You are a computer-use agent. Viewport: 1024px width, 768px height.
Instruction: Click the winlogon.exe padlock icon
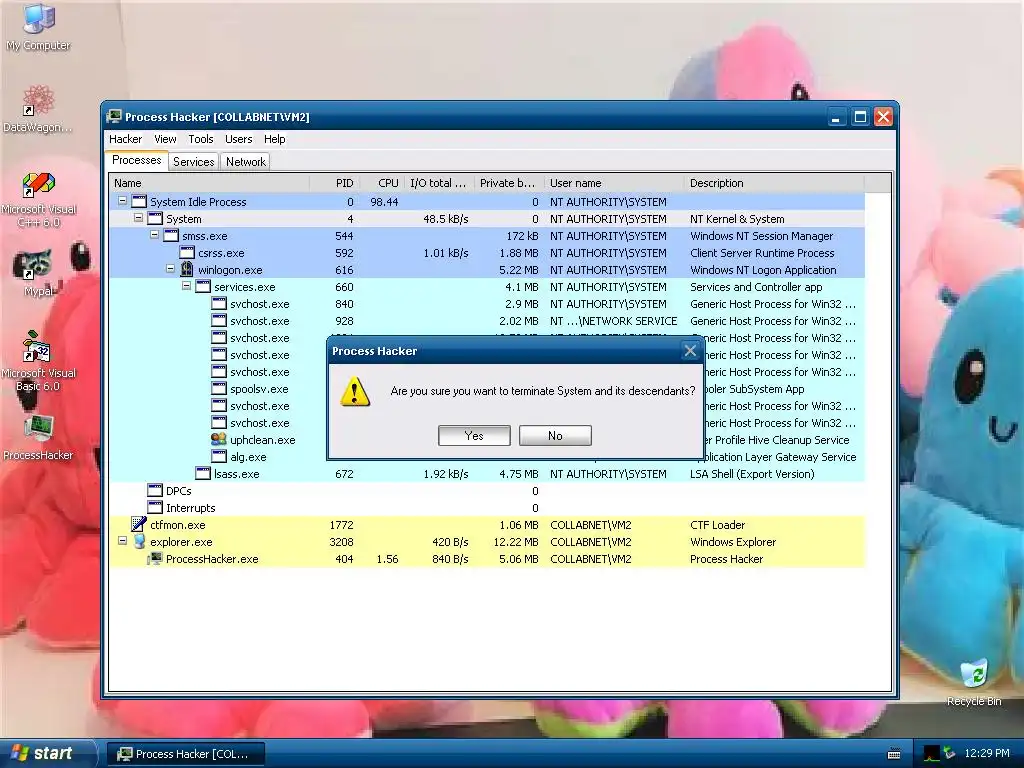(x=187, y=269)
